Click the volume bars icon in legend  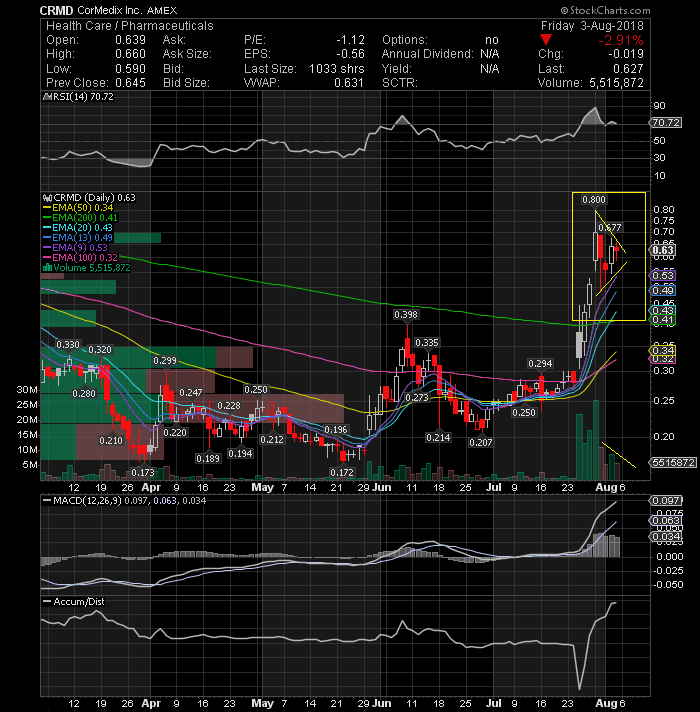tap(47, 268)
